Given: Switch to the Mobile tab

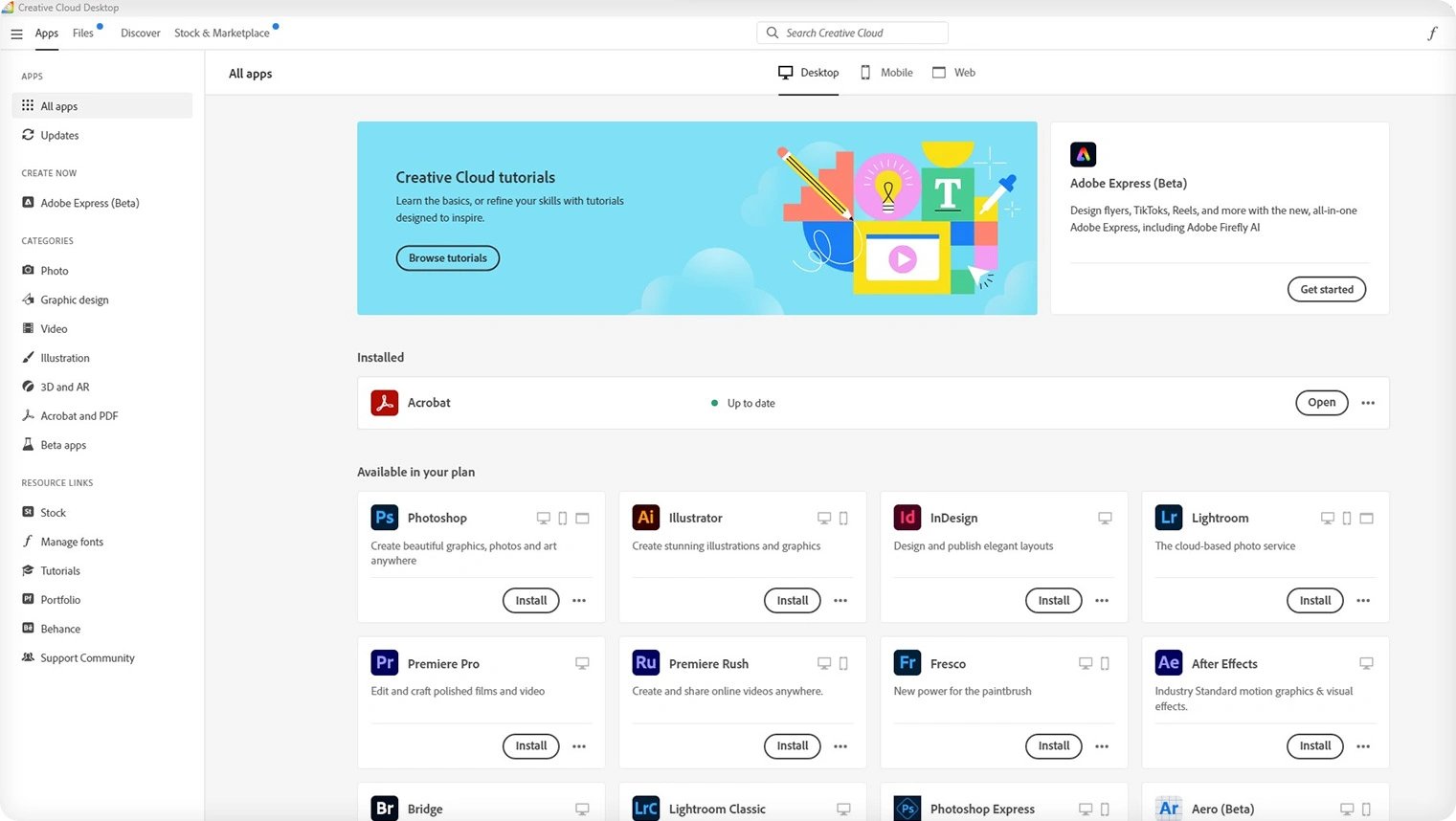Looking at the screenshot, I should point(886,73).
